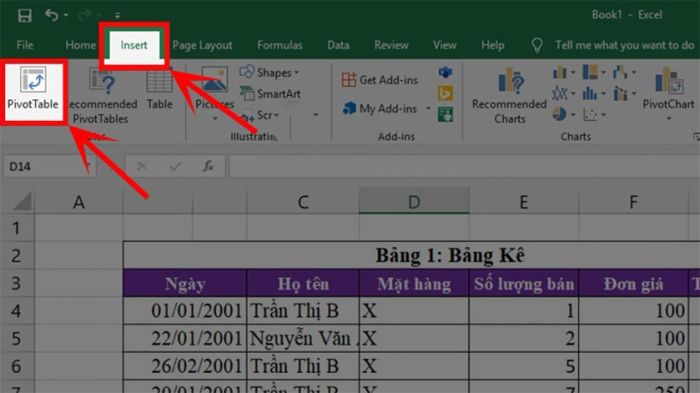This screenshot has width=700, height=393.
Task: Click the My Add-ins button
Action: (x=380, y=109)
